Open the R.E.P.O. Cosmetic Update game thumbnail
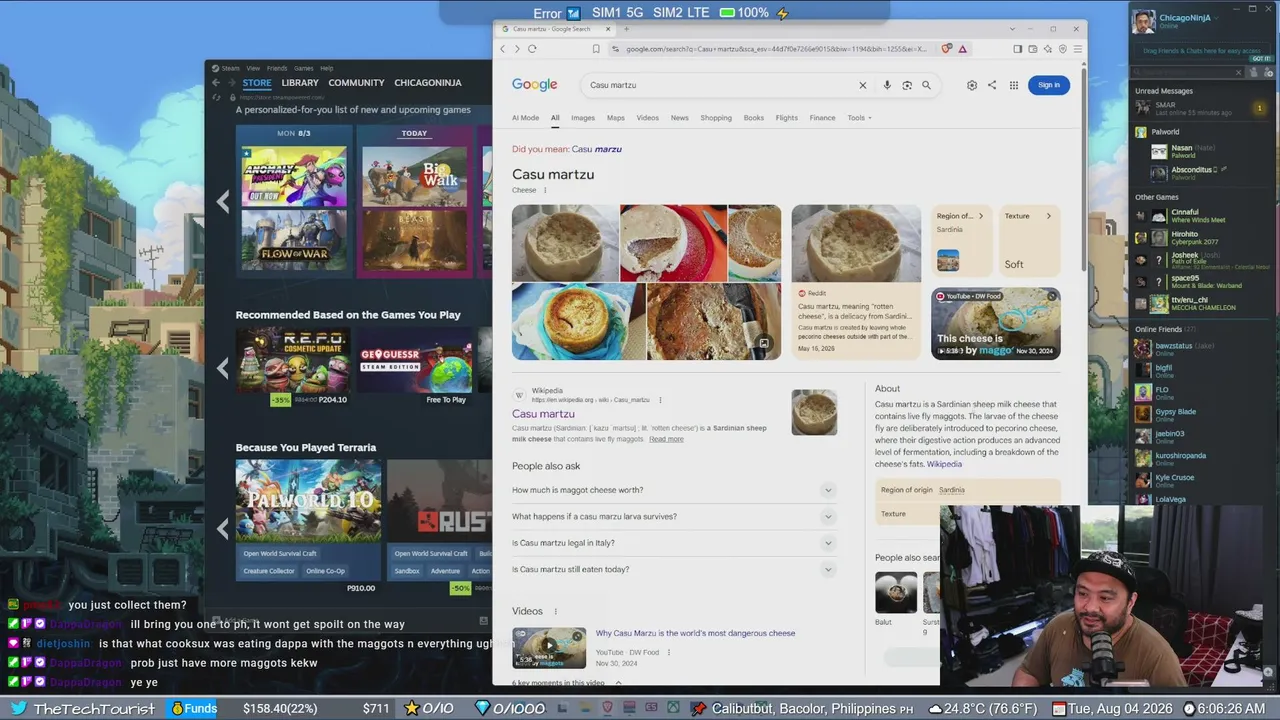Image resolution: width=1280 pixels, height=720 pixels. [x=292, y=360]
